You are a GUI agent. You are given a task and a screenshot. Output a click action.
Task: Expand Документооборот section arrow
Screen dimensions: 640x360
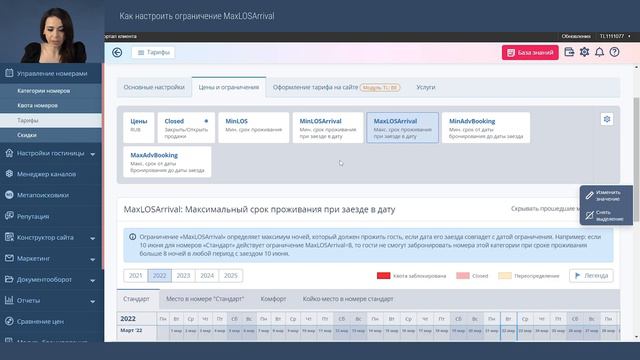[93, 280]
